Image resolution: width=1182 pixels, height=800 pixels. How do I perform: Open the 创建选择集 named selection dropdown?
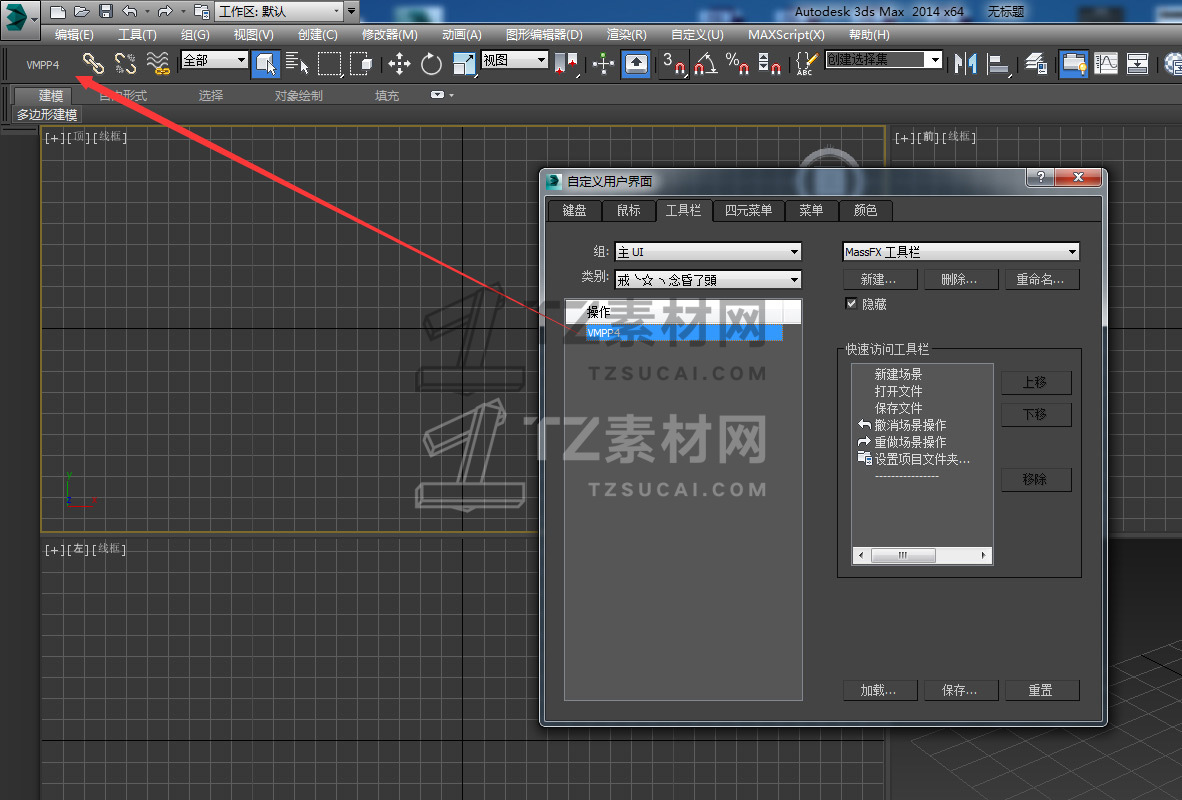[884, 60]
